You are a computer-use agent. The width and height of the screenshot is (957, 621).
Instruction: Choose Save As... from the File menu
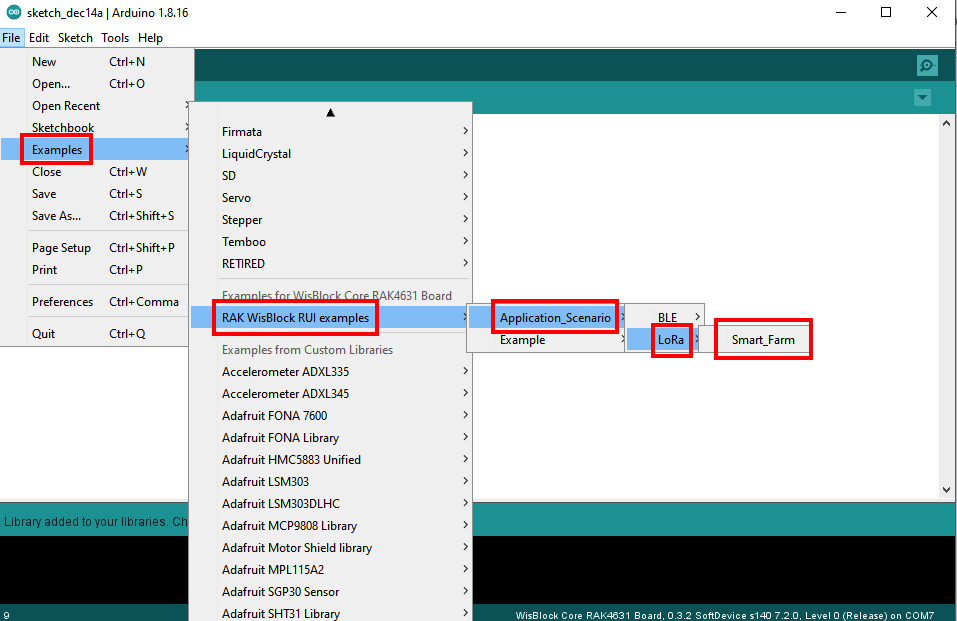point(96,216)
